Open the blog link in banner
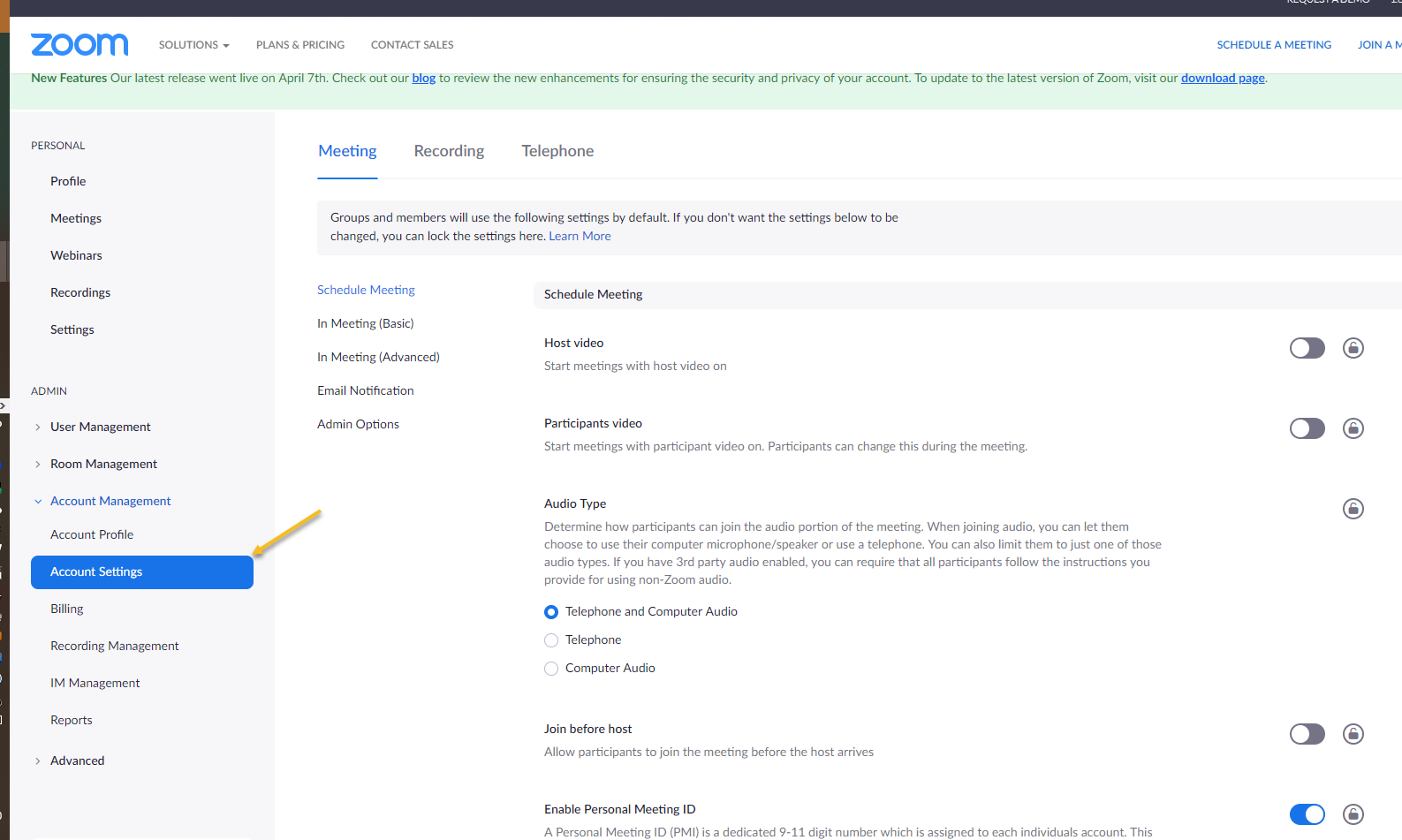Viewport: 1402px width, 840px height. coord(424,78)
